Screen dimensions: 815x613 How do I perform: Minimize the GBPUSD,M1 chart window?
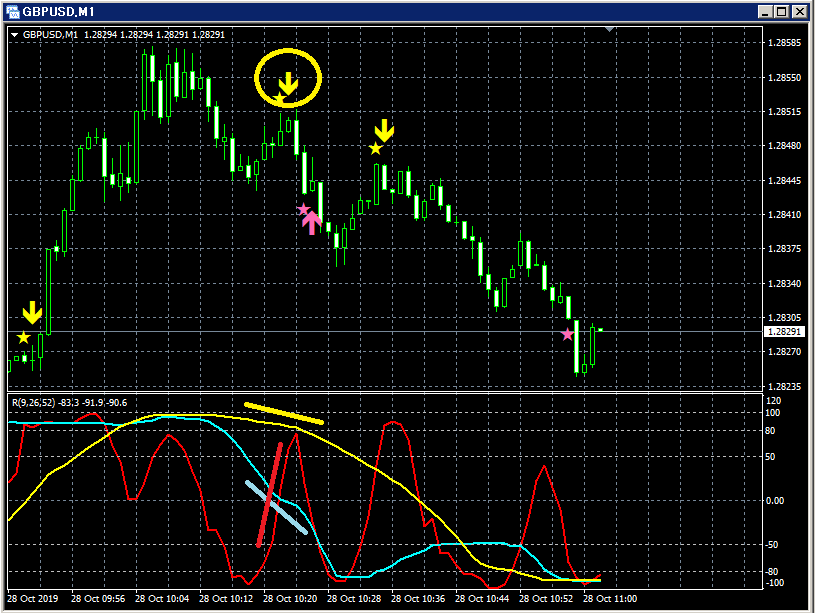click(x=765, y=11)
